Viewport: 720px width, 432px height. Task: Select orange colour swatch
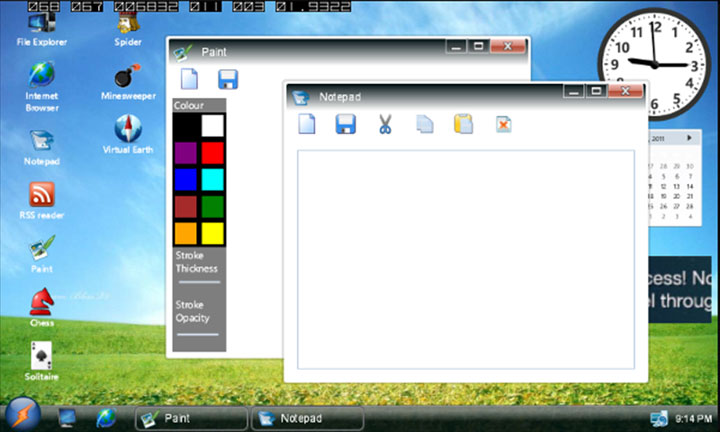(186, 233)
